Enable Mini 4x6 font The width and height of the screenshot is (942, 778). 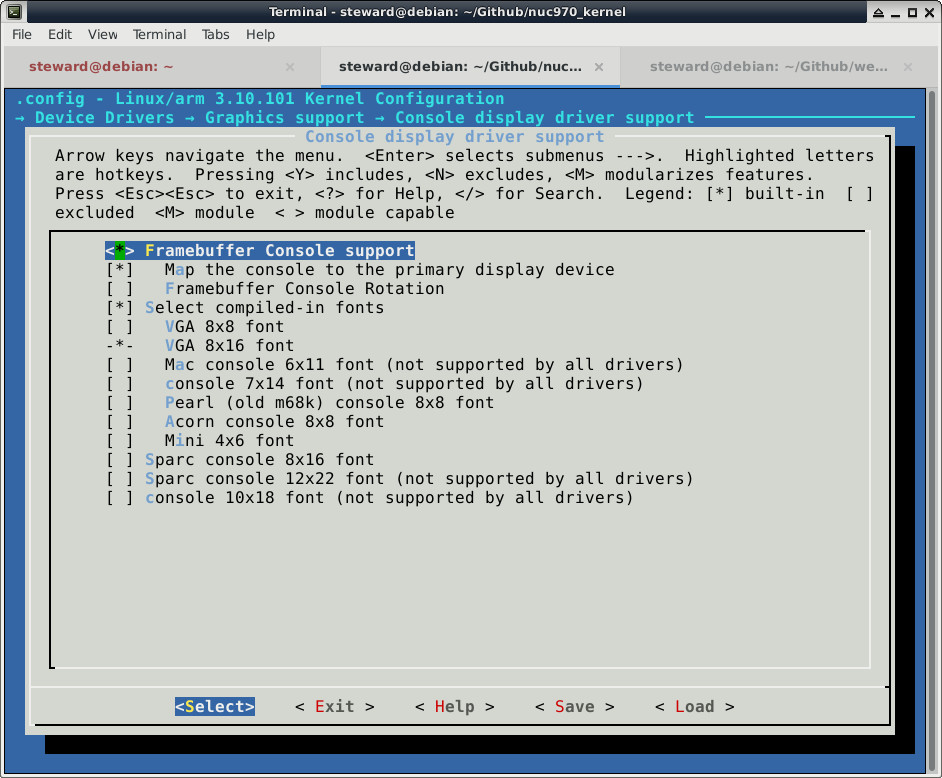[199, 441]
